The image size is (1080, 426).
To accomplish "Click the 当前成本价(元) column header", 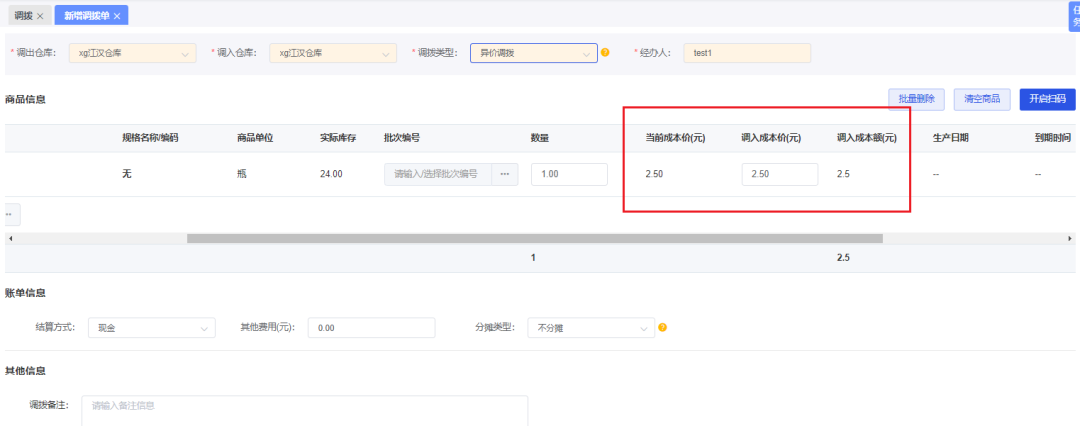I will 675,138.
